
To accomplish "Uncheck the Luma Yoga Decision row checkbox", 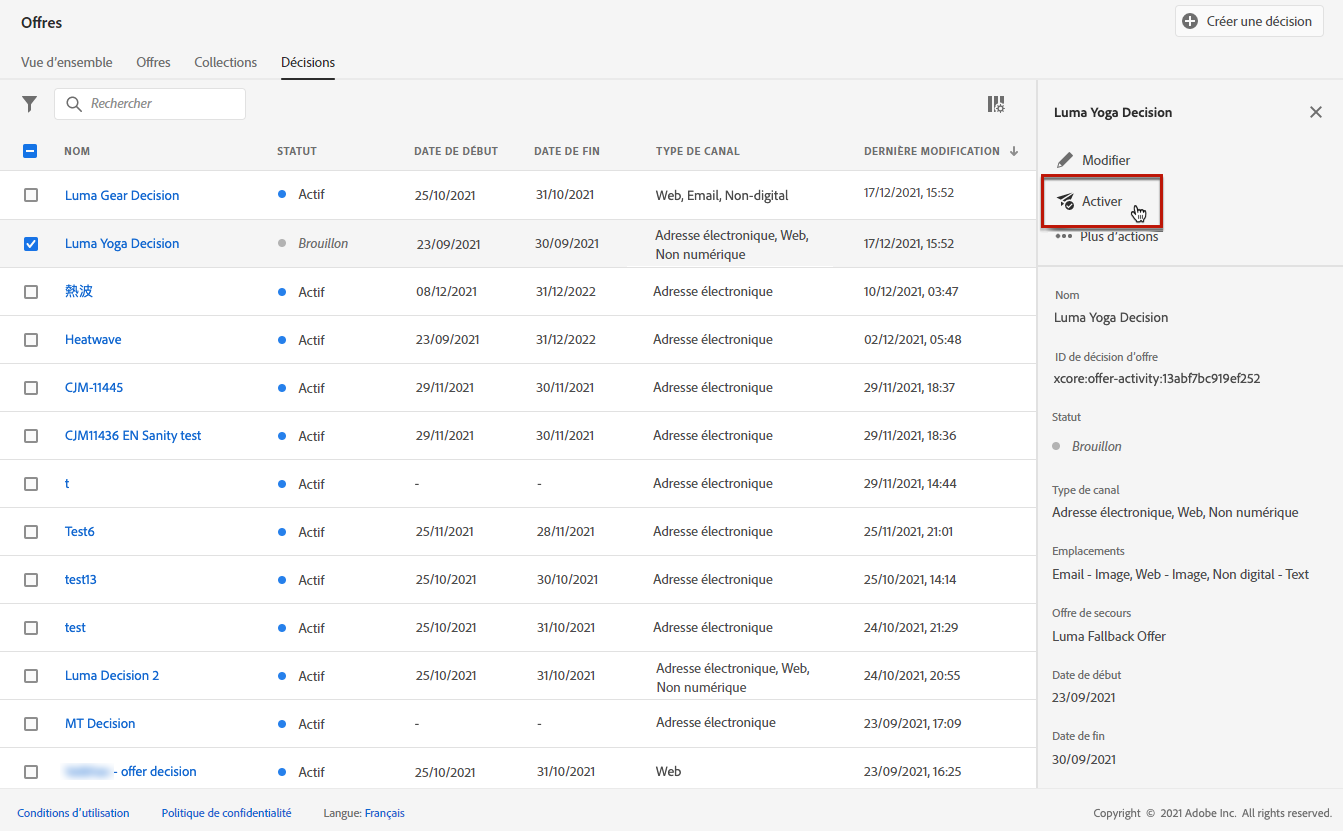I will click(x=31, y=243).
